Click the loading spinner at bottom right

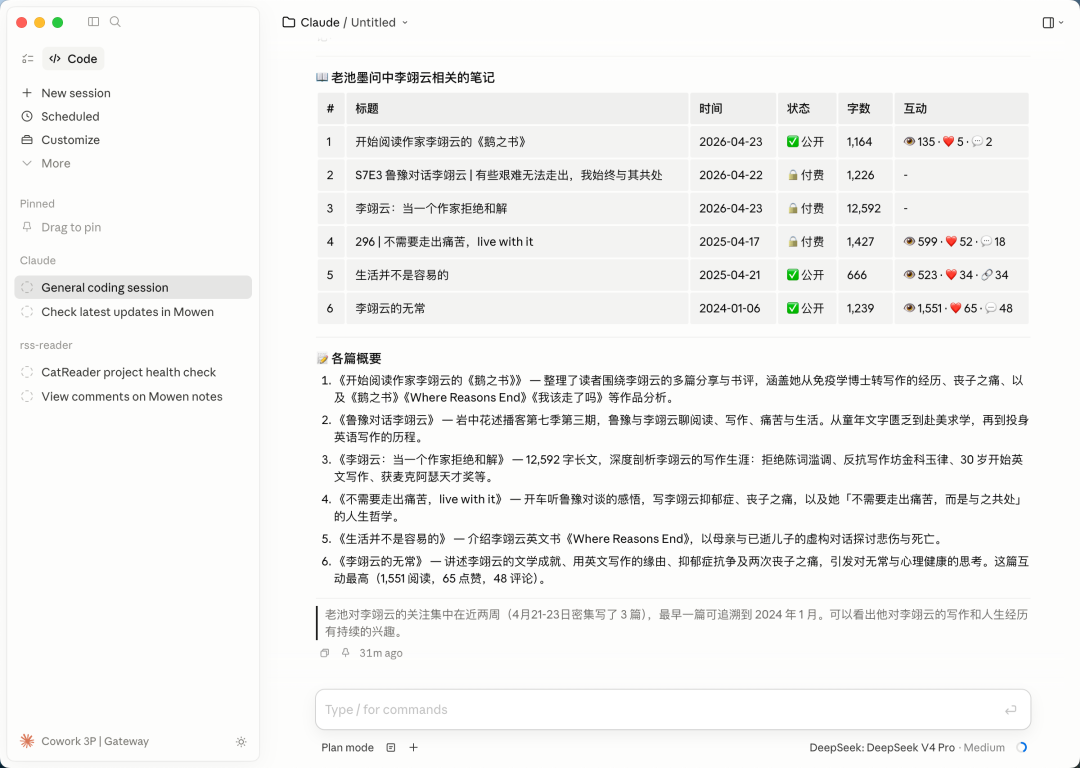pos(1022,747)
